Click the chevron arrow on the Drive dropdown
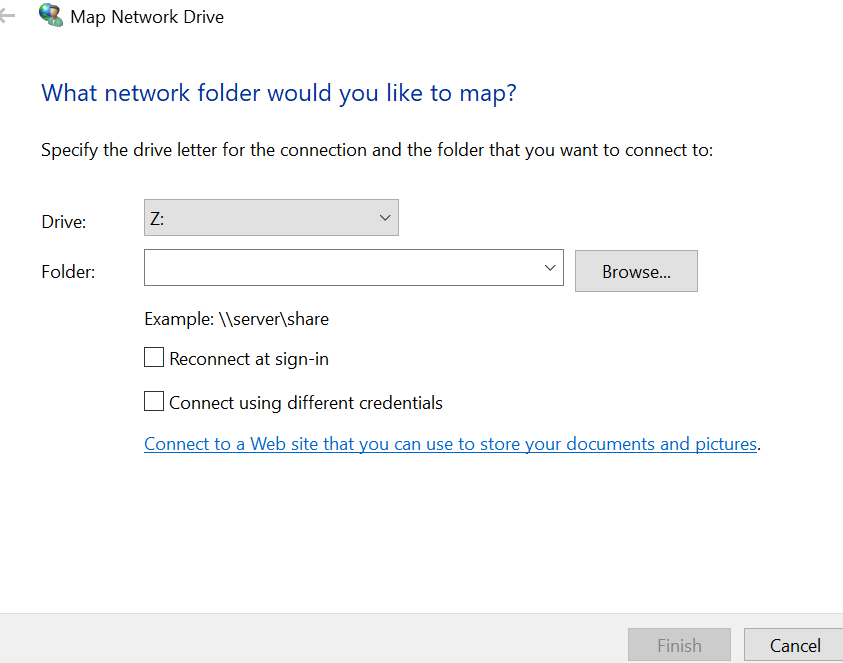 [385, 218]
